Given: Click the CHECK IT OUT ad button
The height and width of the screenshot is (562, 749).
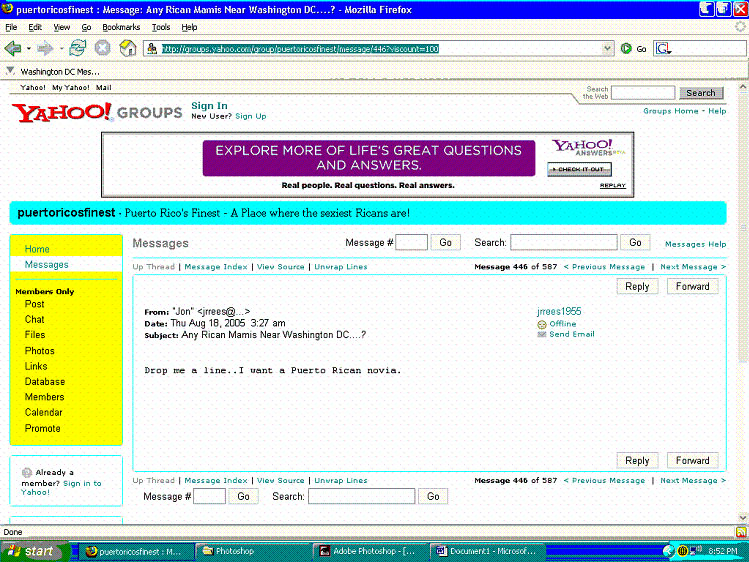Looking at the screenshot, I should point(579,169).
